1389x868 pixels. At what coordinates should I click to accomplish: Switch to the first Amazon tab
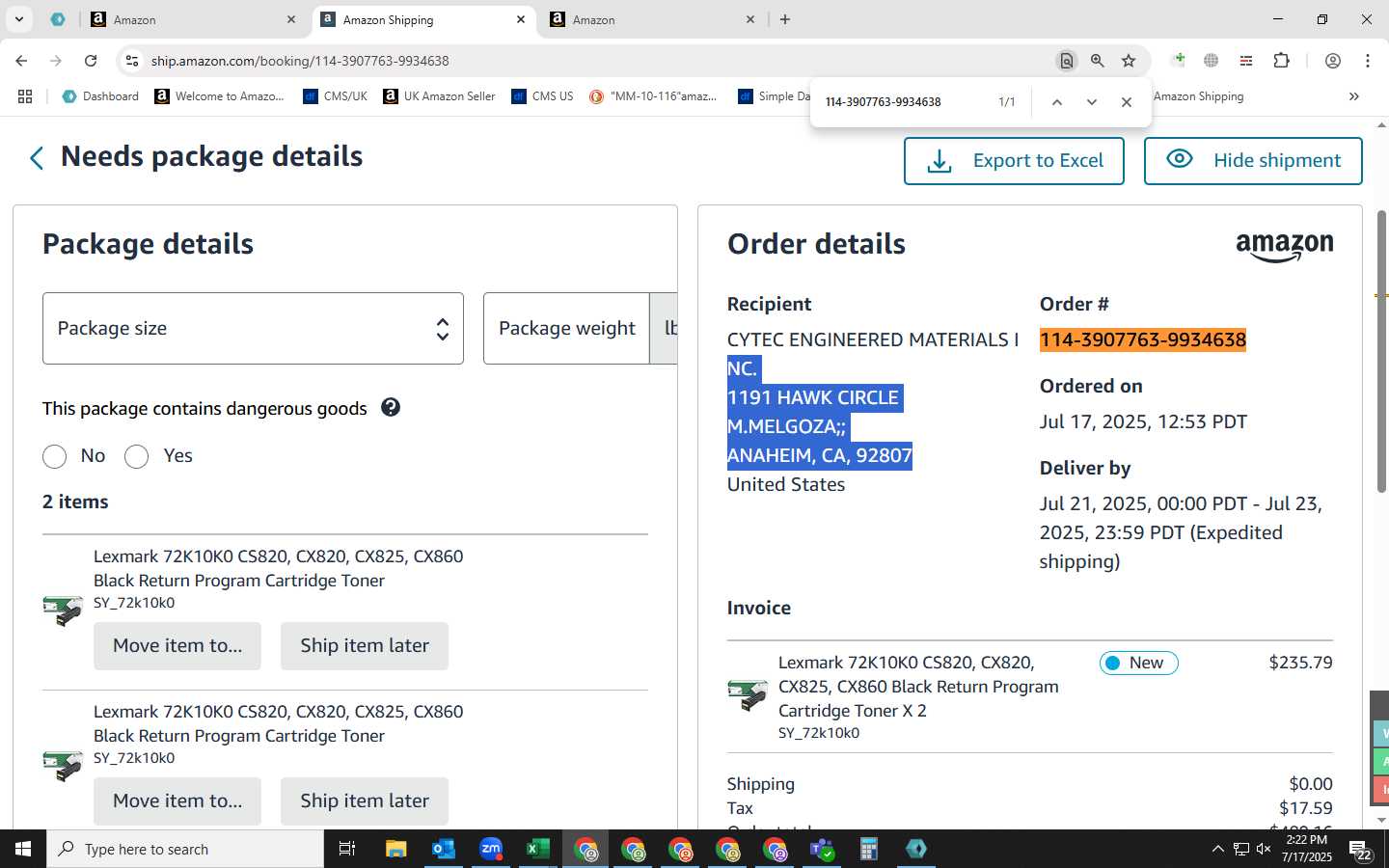tap(193, 19)
